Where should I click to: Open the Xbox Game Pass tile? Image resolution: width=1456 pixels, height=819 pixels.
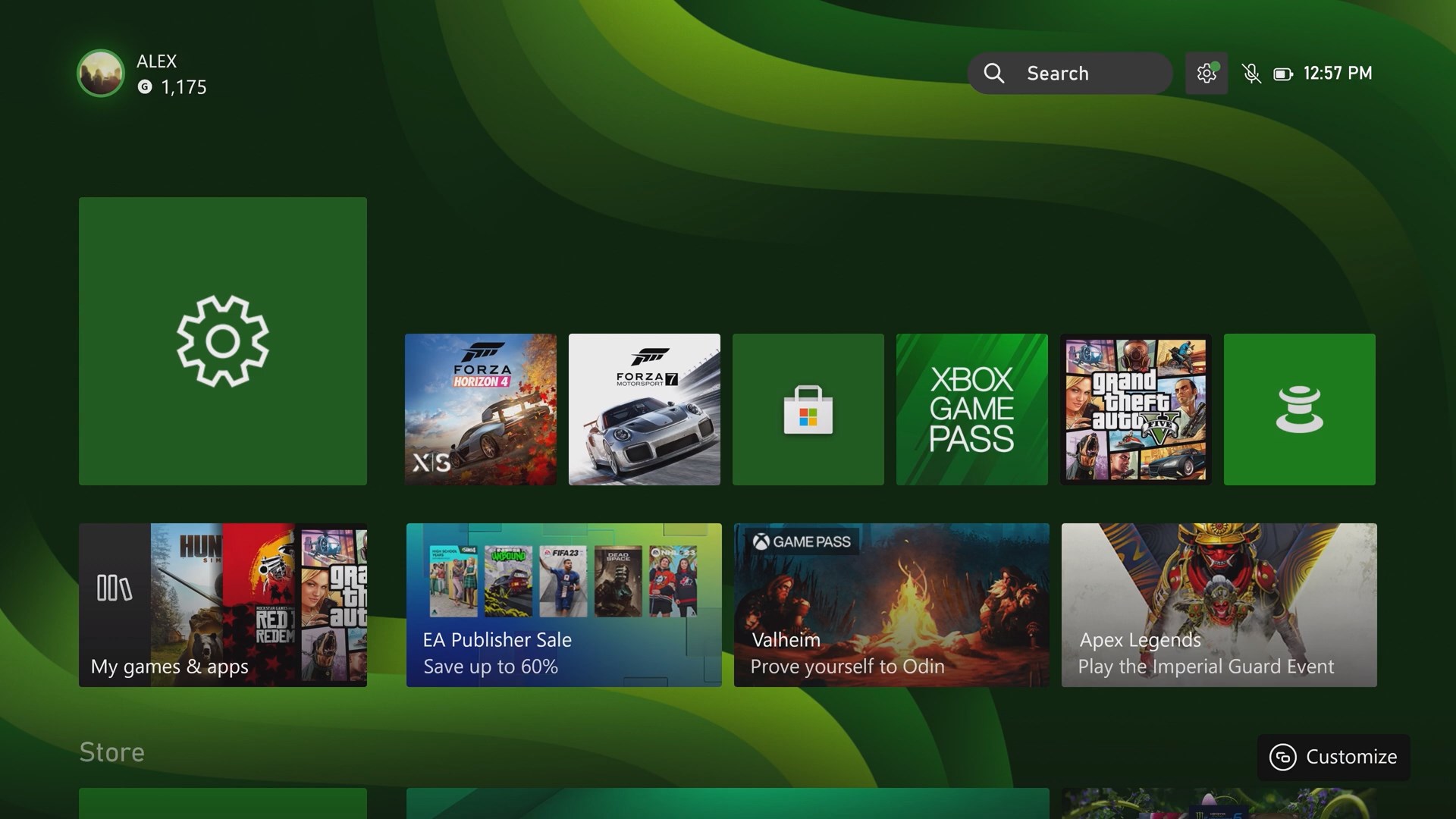click(x=972, y=409)
